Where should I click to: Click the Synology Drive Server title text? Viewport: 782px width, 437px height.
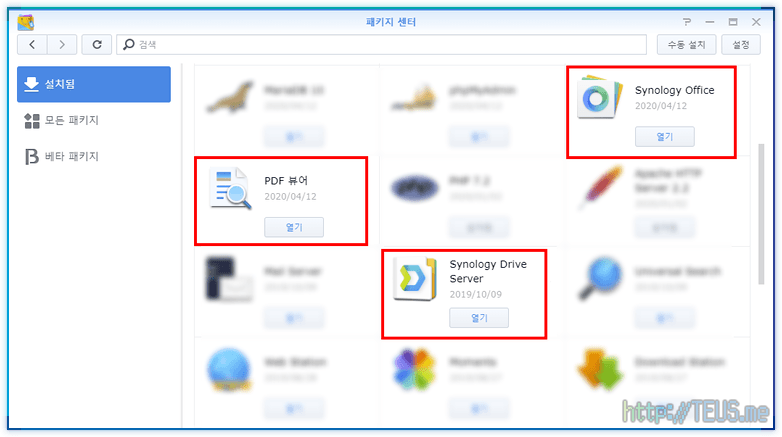tap(488, 271)
